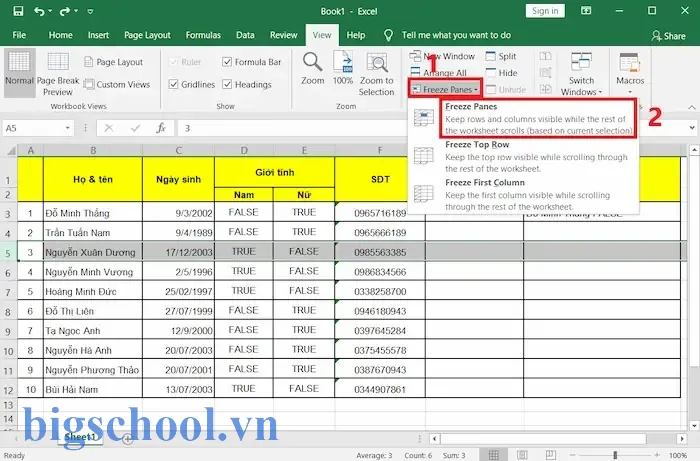Viewport: 700px width, 461px height.
Task: Switch to the Insert tab
Action: point(98,35)
